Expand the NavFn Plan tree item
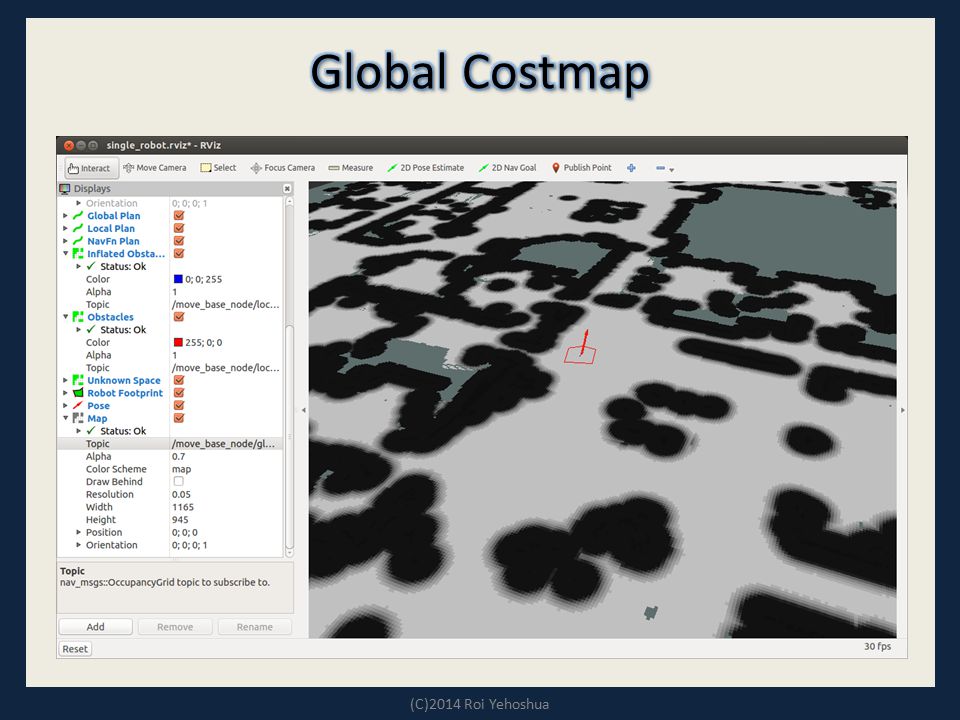Image resolution: width=960 pixels, height=720 pixels. click(x=66, y=241)
